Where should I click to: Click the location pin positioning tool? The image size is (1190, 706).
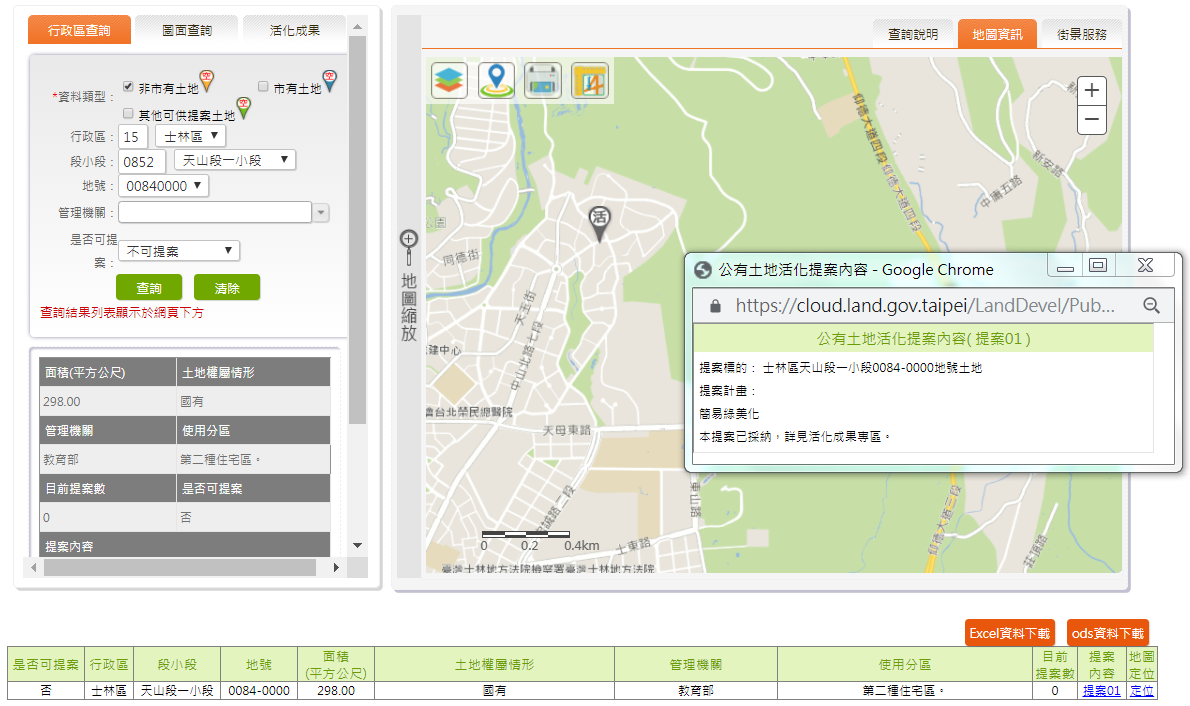click(x=496, y=81)
